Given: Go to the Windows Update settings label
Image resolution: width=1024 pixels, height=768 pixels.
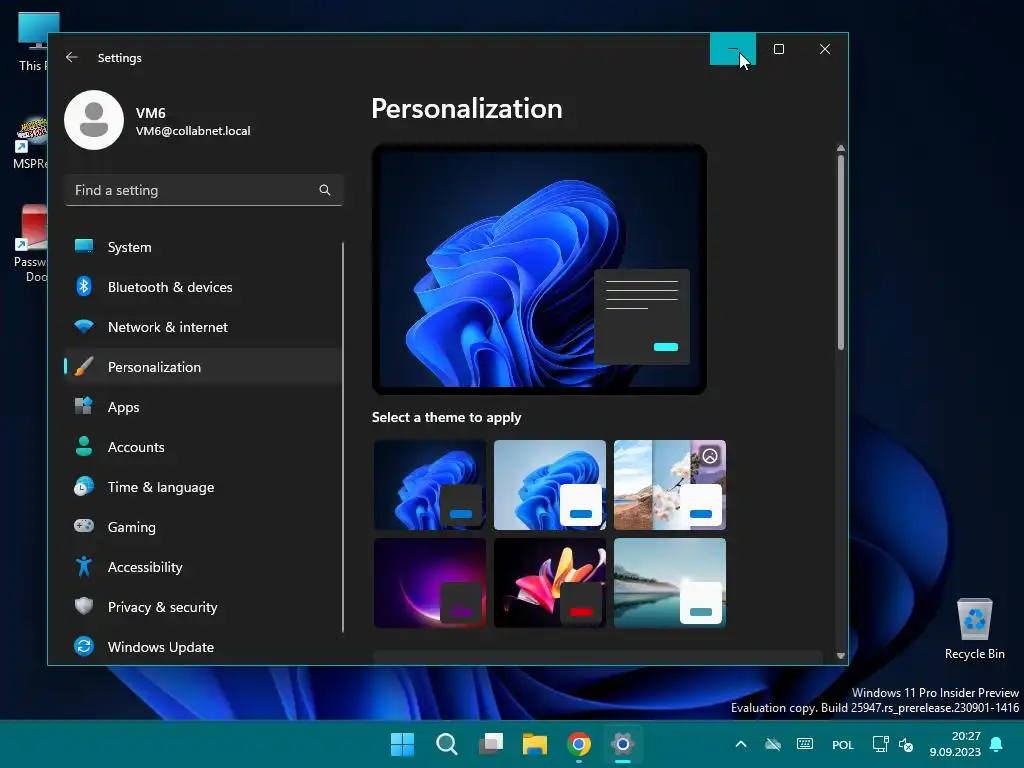Looking at the screenshot, I should 161,647.
